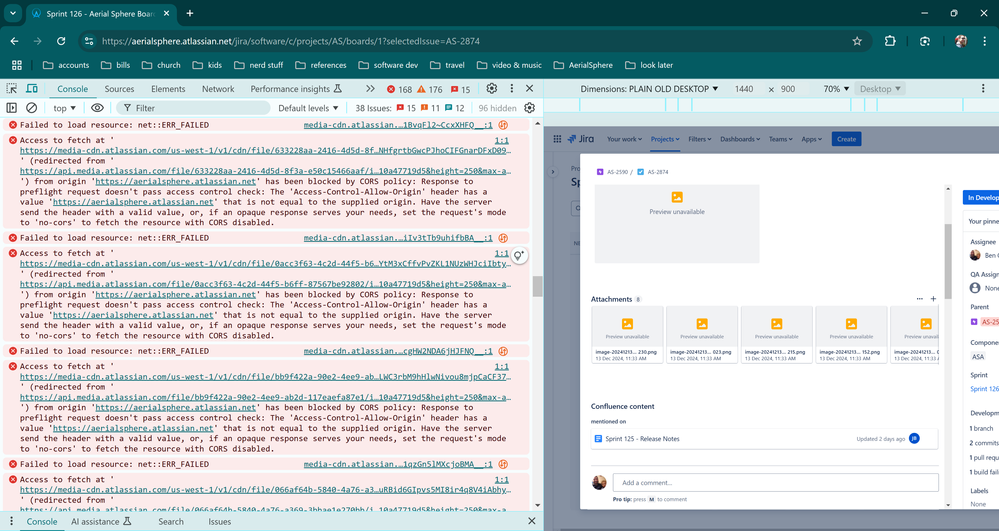Close the DevTools panel
999x531 pixels.
click(x=529, y=89)
